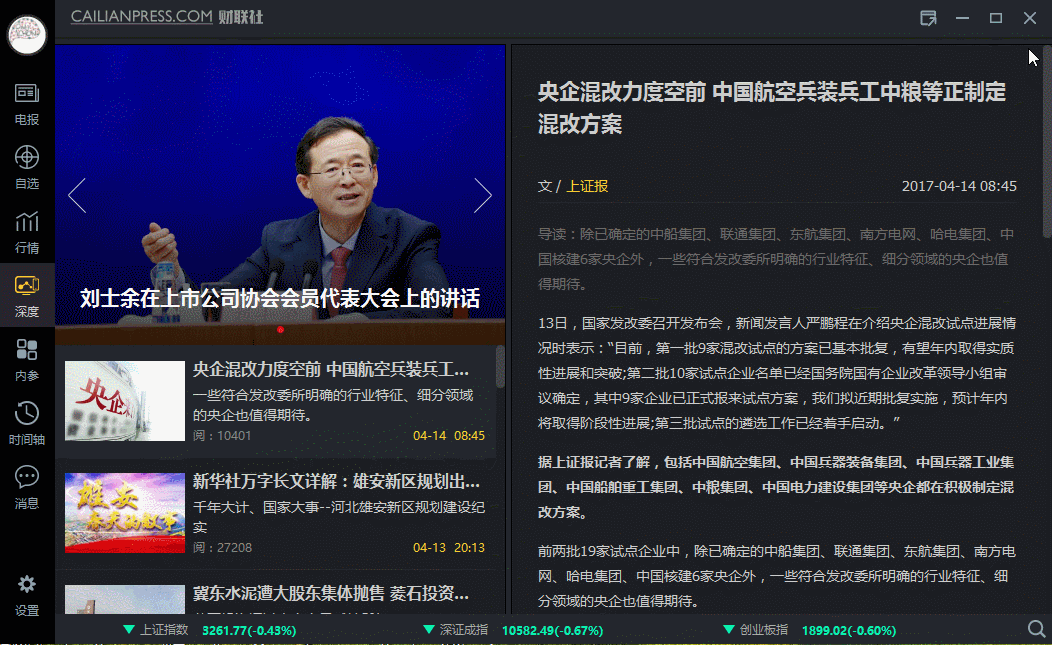This screenshot has height=645, width=1052.
Task: Click the bold paragraph starting 据上证报记者了解
Action: 776,487
